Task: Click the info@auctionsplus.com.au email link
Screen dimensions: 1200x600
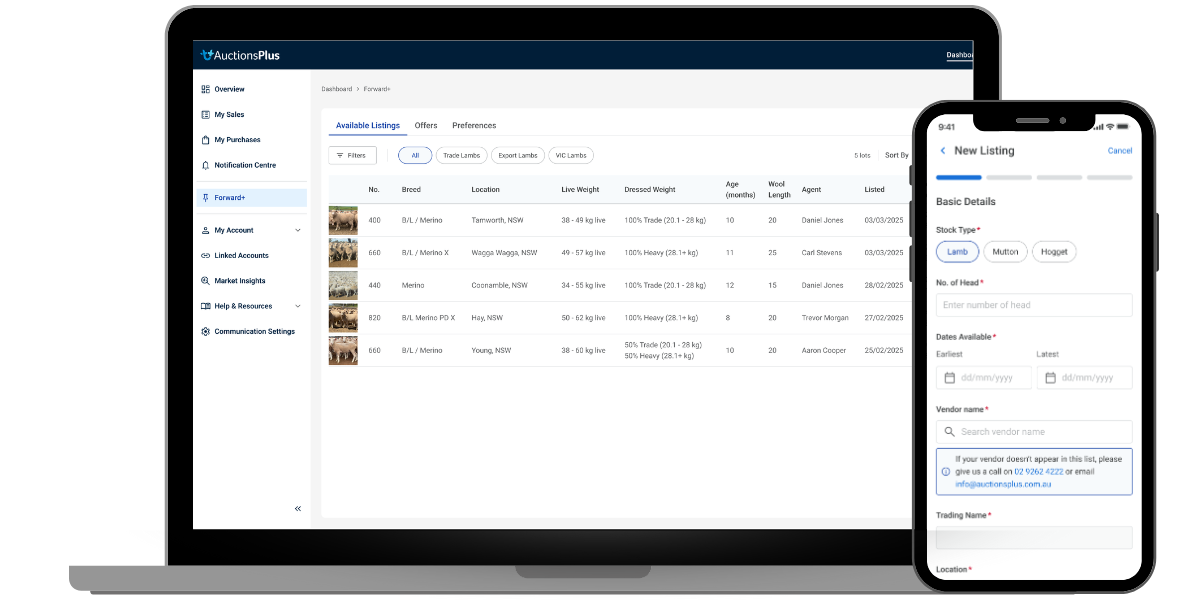Action: pos(1002,484)
